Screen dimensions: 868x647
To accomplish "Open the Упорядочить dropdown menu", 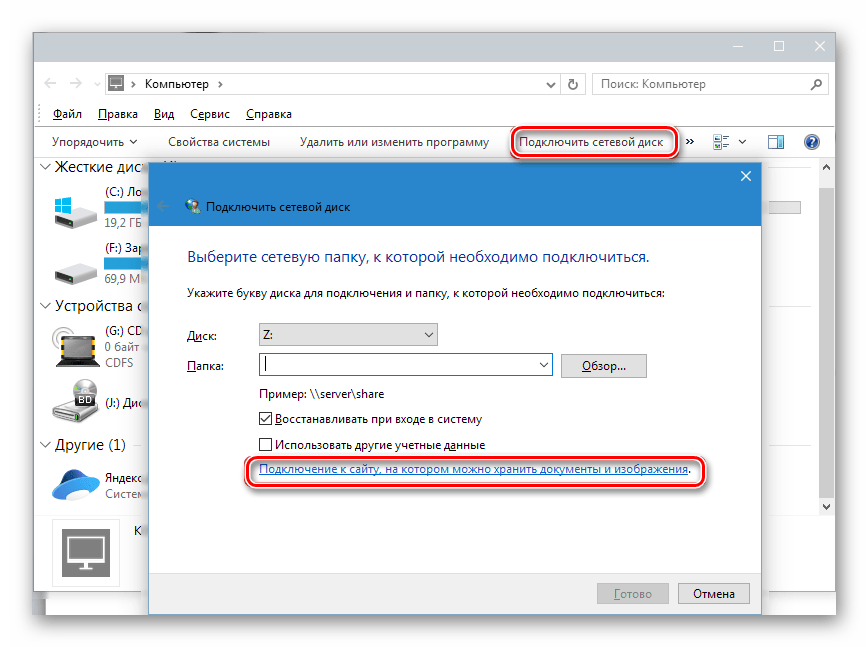I will (x=94, y=142).
